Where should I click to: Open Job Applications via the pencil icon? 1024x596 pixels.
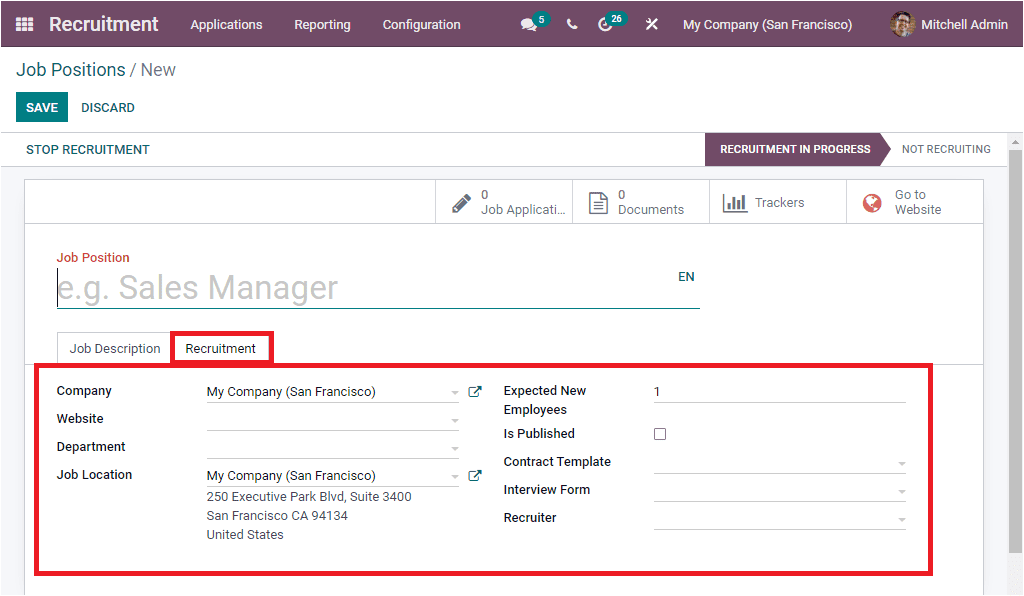503,201
